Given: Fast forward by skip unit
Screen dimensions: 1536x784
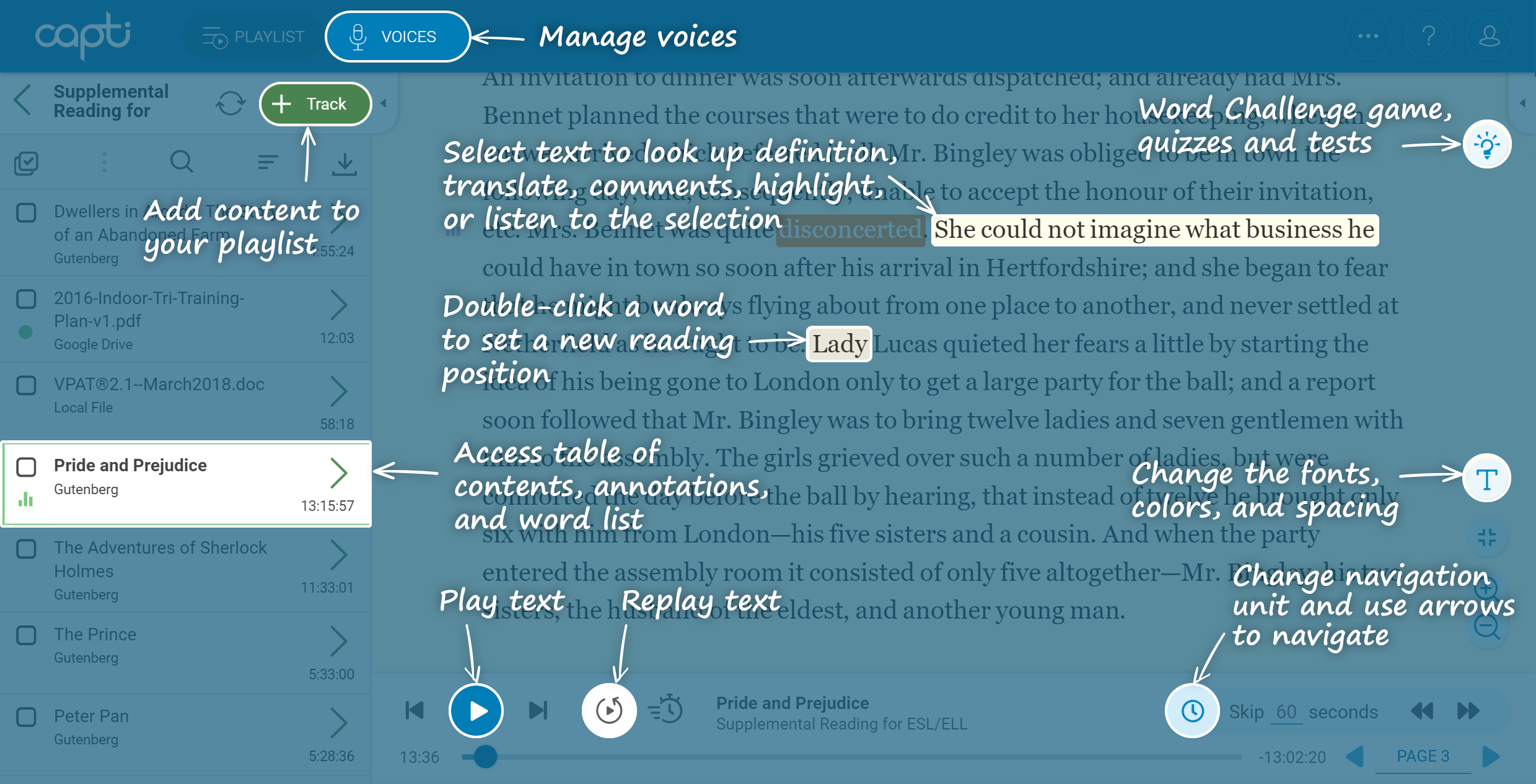Looking at the screenshot, I should 1468,711.
